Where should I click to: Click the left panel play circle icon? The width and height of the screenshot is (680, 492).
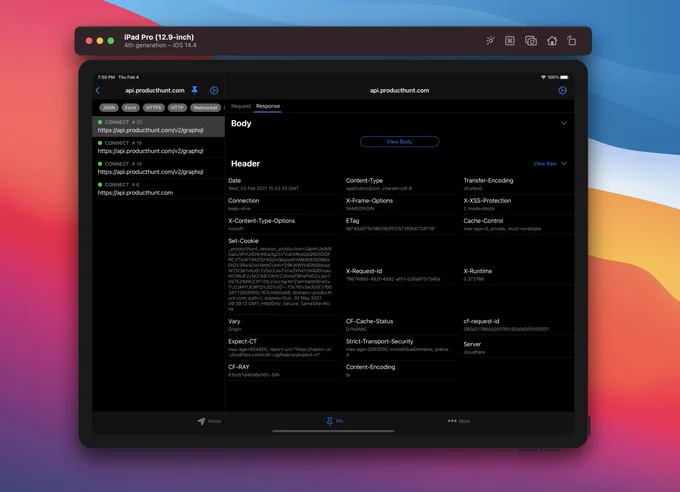point(214,90)
